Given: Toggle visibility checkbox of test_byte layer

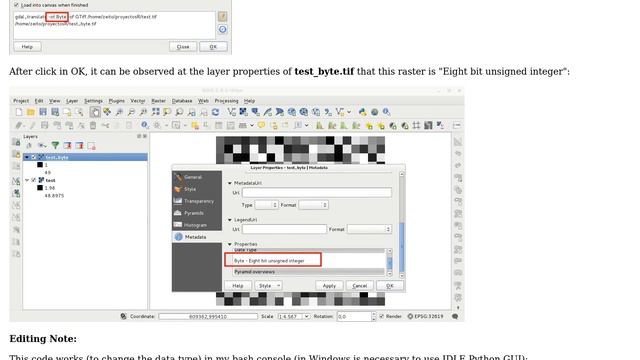Looking at the screenshot, I should pyautogui.click(x=34, y=157).
